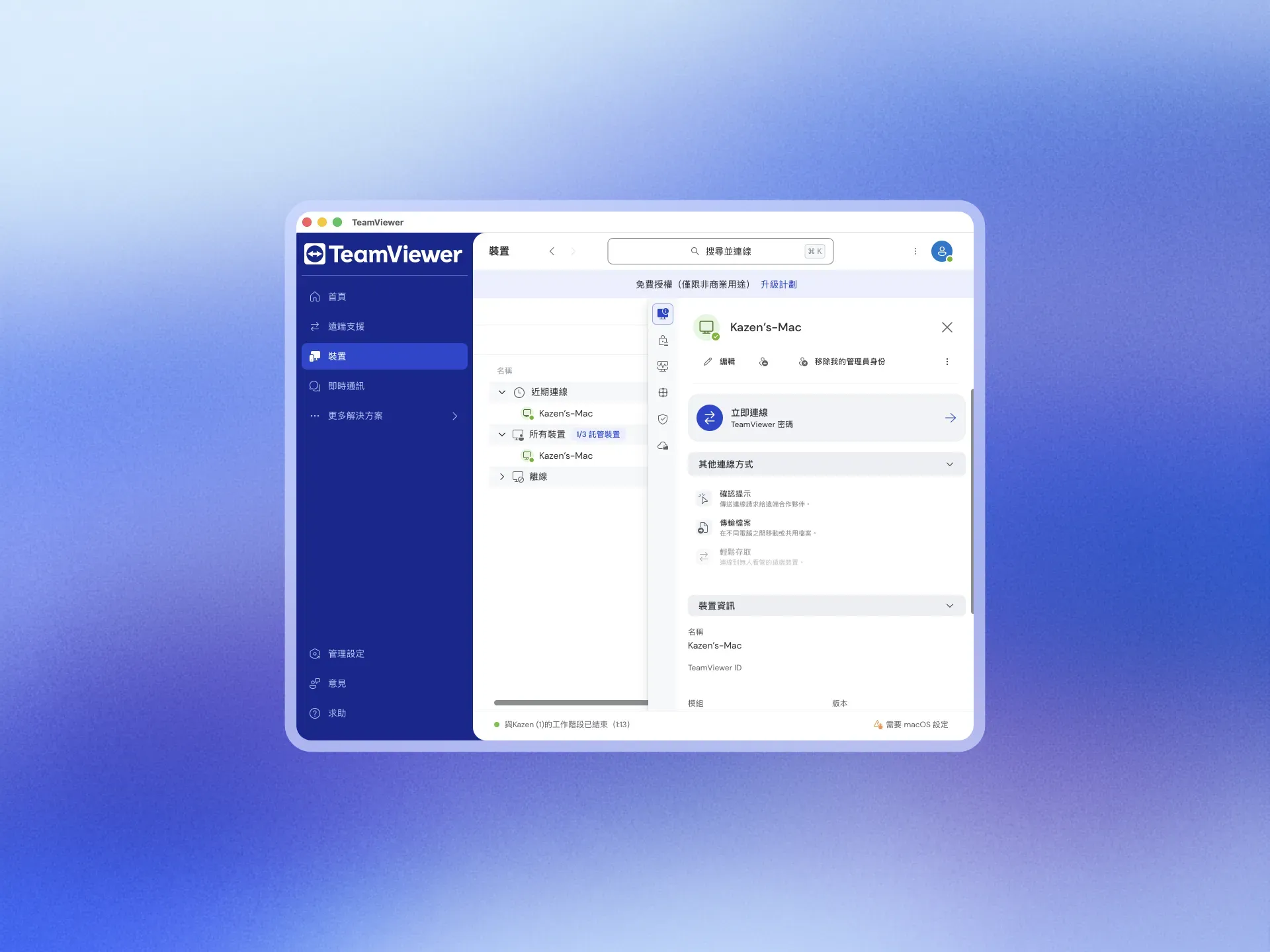Close the Kazen's-Mac details panel

pyautogui.click(x=947, y=327)
